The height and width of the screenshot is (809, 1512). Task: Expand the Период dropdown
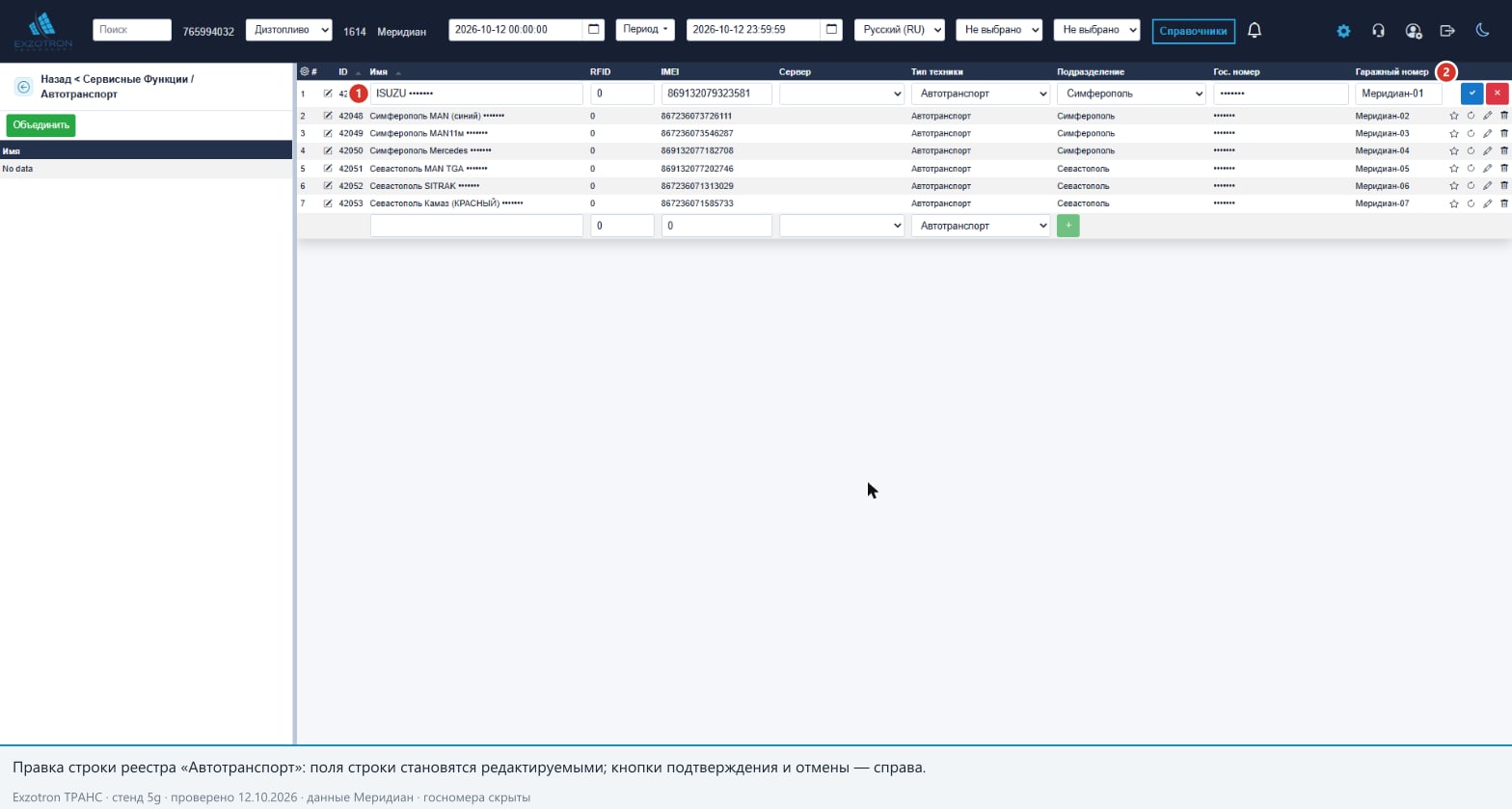coord(645,30)
